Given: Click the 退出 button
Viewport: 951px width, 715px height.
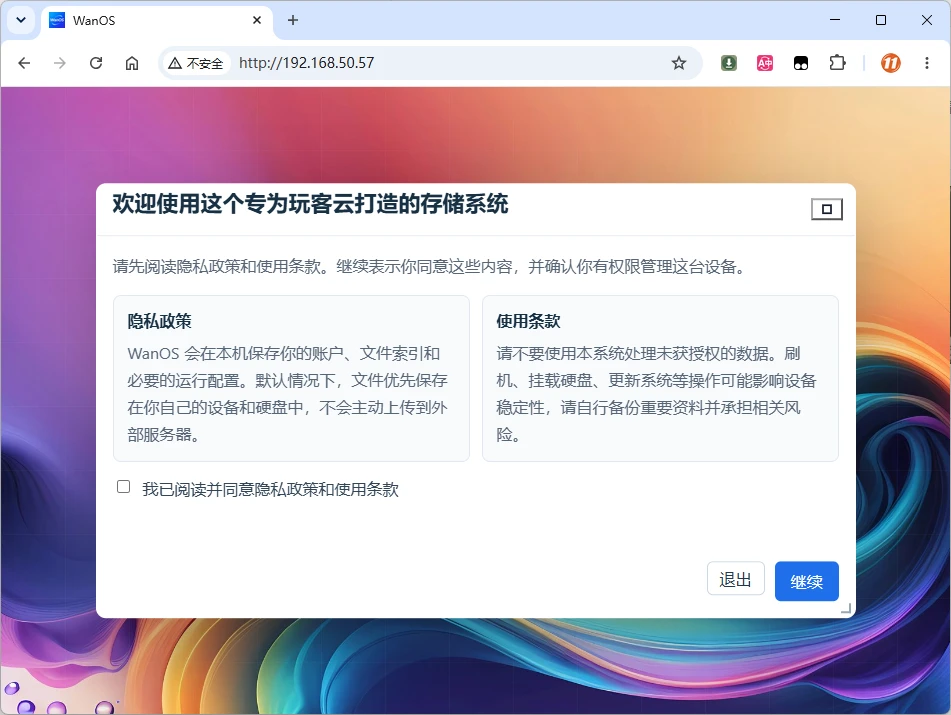Looking at the screenshot, I should click(735, 579).
